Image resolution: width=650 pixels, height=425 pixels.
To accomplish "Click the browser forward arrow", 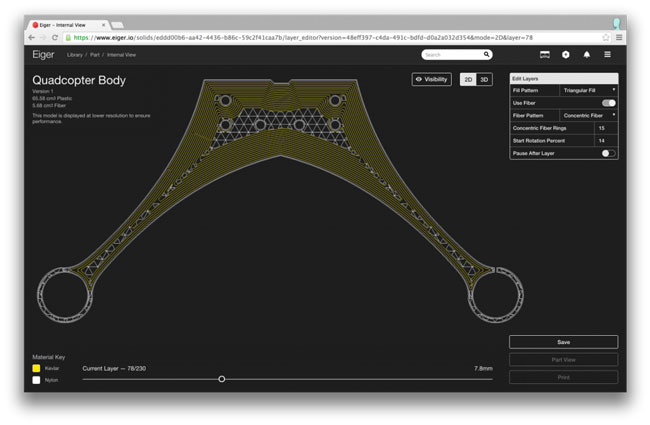I will 43,37.
